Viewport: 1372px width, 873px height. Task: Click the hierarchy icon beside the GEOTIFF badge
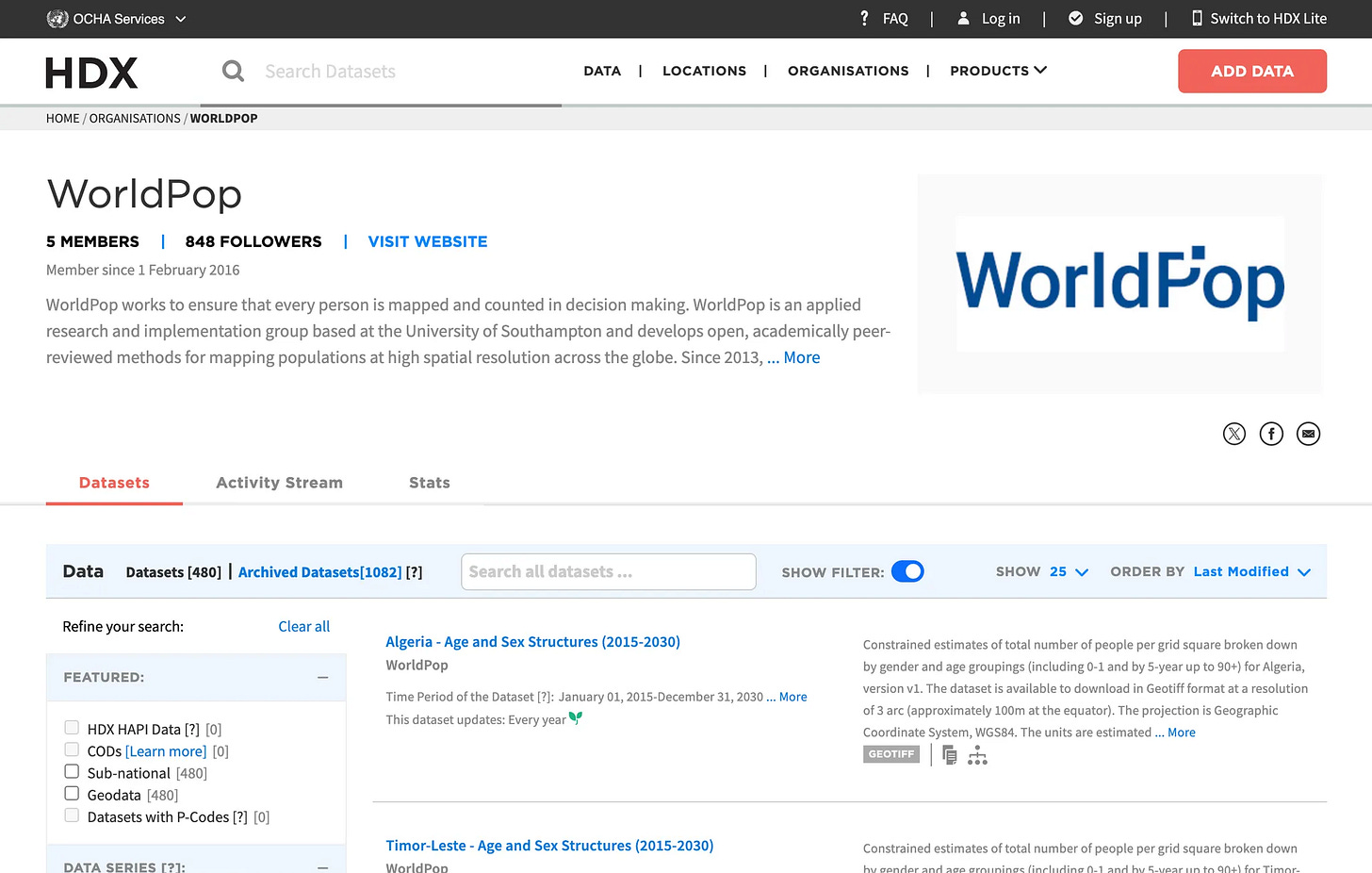pos(977,755)
